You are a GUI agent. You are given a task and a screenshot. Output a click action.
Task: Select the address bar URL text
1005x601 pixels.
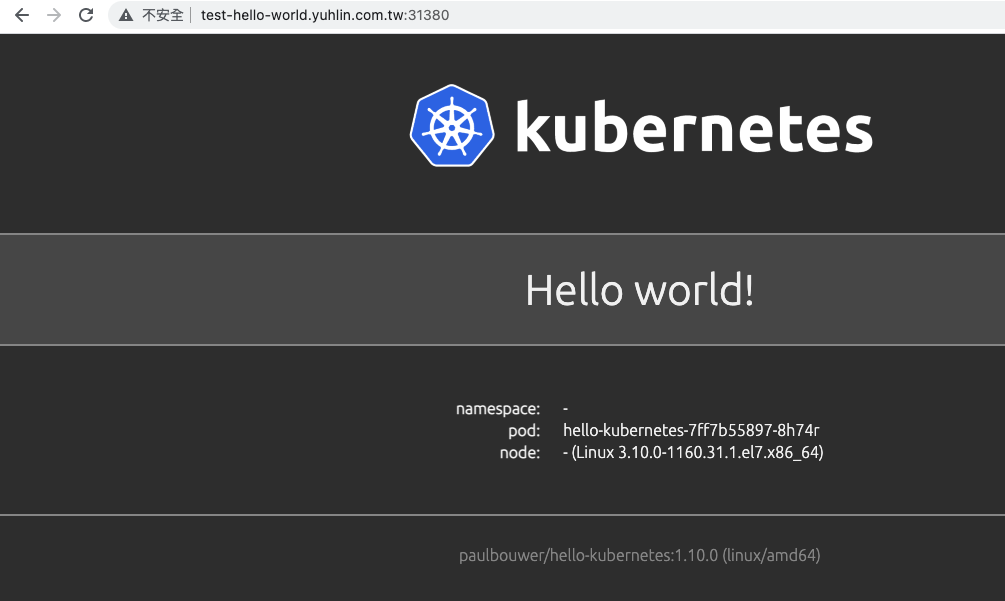[325, 15]
